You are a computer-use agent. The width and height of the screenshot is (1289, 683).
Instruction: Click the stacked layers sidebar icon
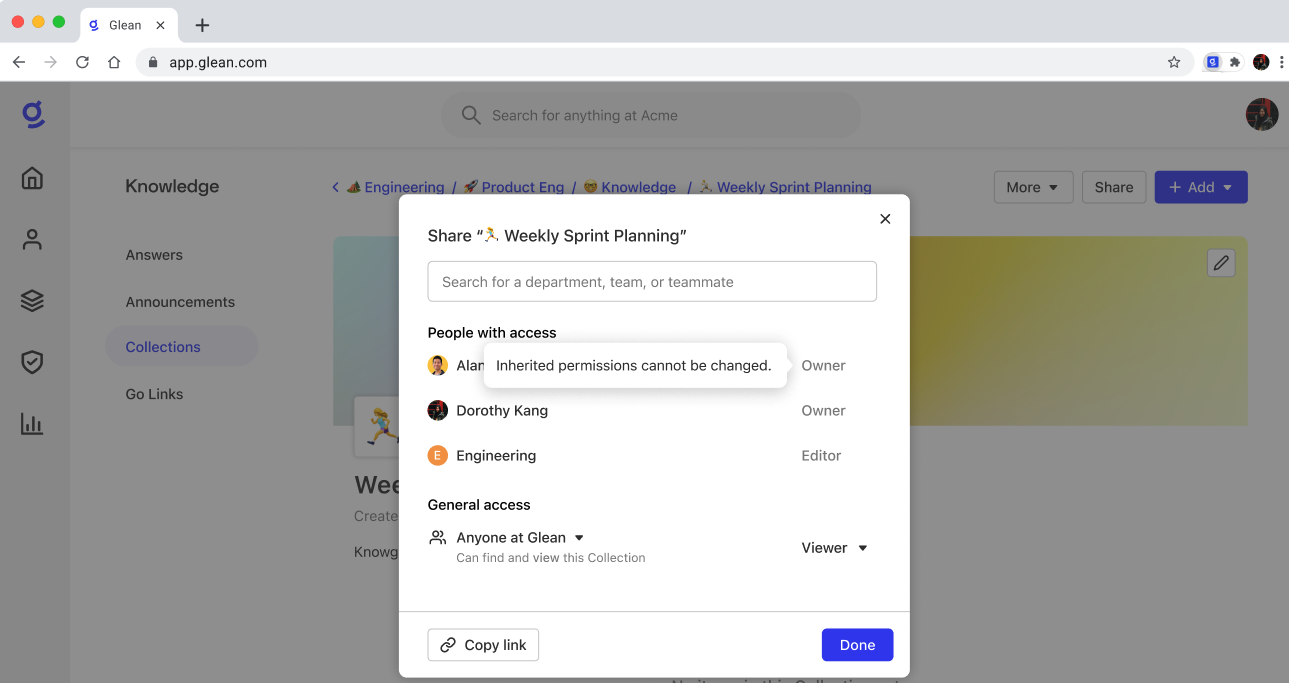coord(33,301)
